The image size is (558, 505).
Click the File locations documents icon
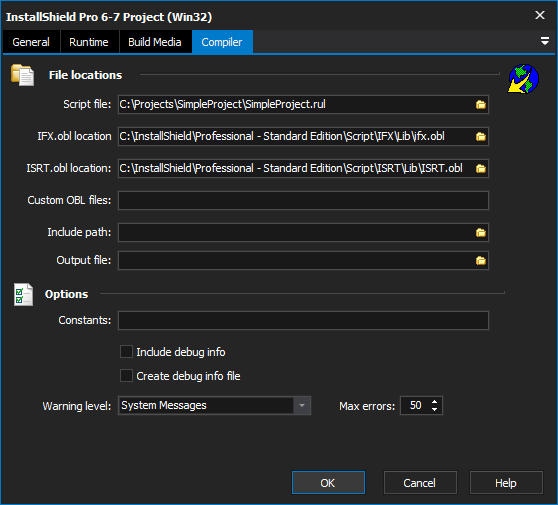(x=23, y=75)
